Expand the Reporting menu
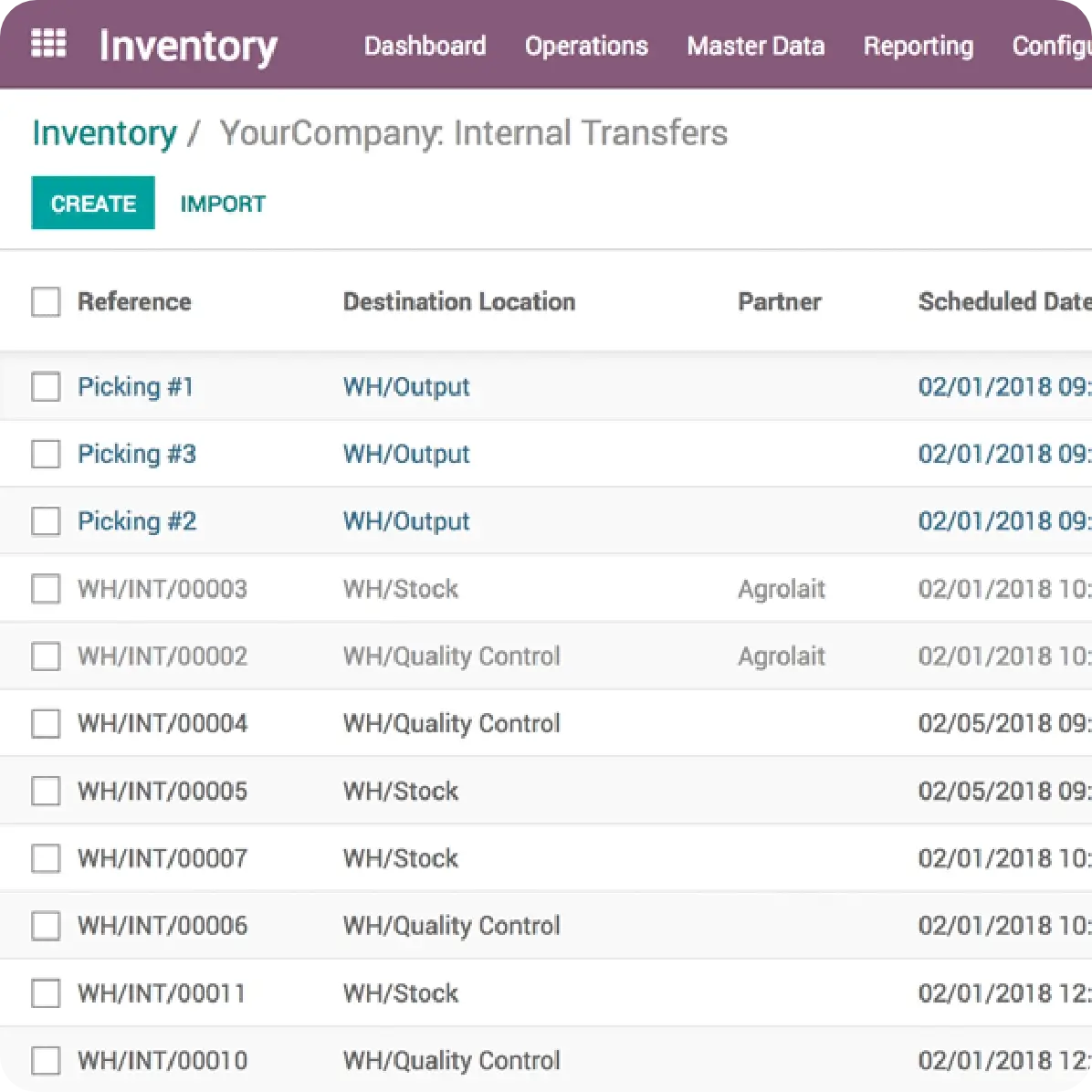The image size is (1092, 1092). pyautogui.click(x=918, y=46)
